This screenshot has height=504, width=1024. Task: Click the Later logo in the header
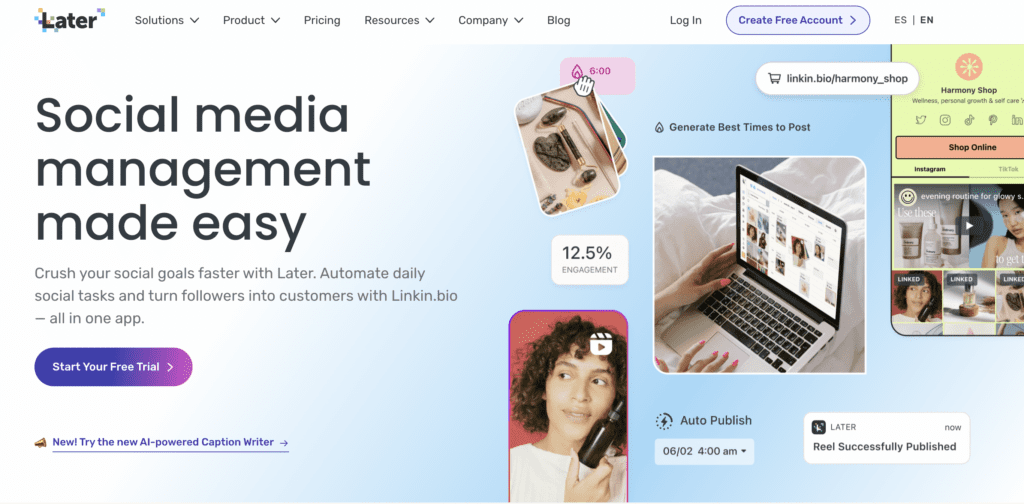click(x=69, y=20)
